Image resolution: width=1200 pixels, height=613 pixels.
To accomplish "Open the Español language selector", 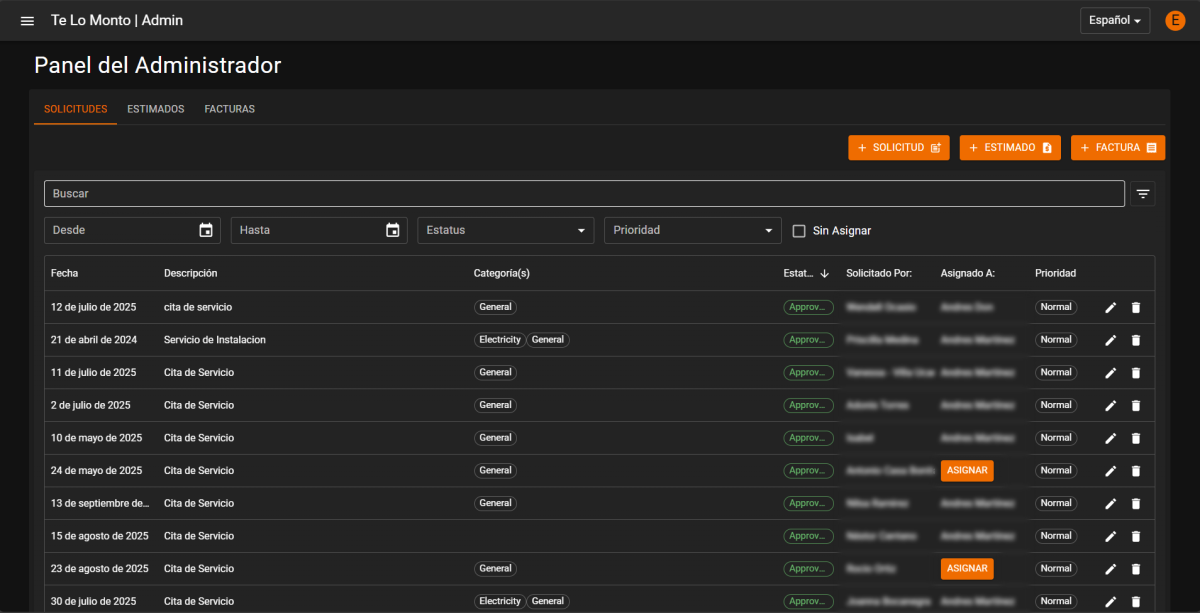I will point(1114,20).
